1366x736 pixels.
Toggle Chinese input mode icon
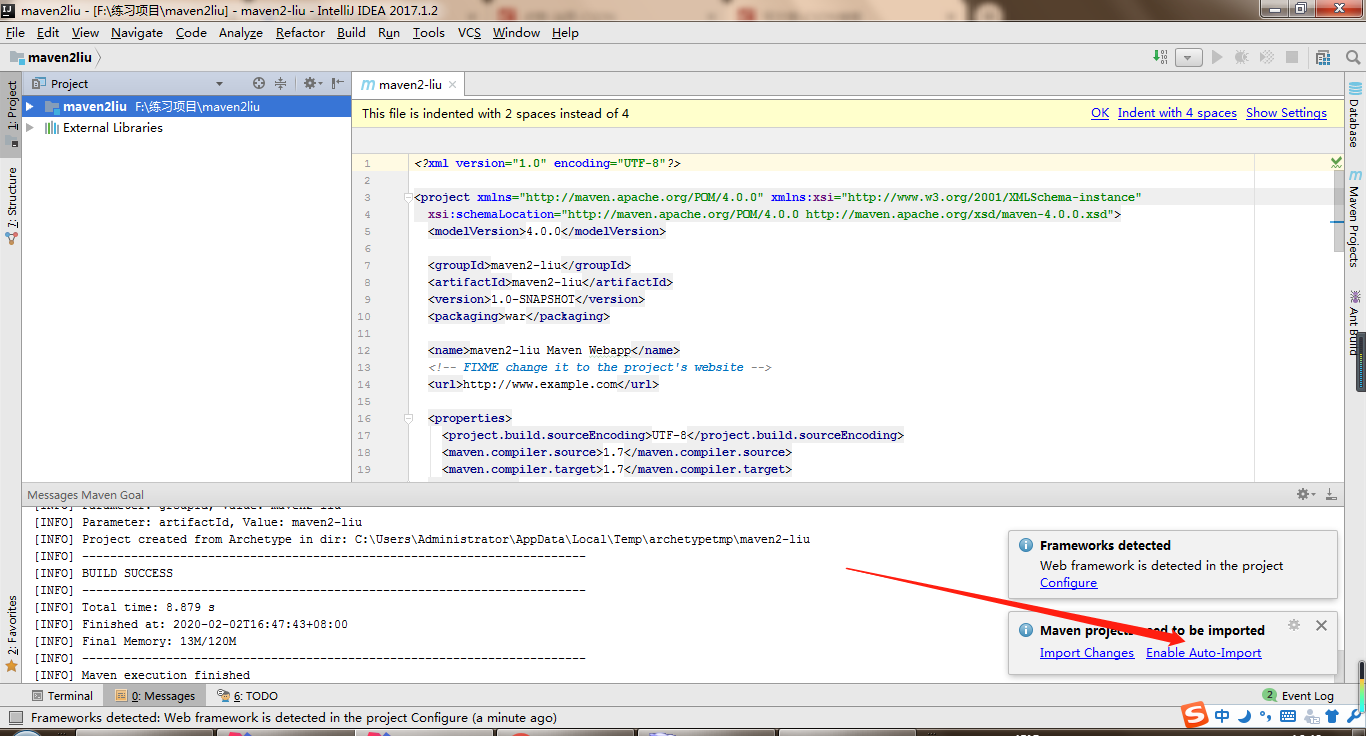[1222, 716]
